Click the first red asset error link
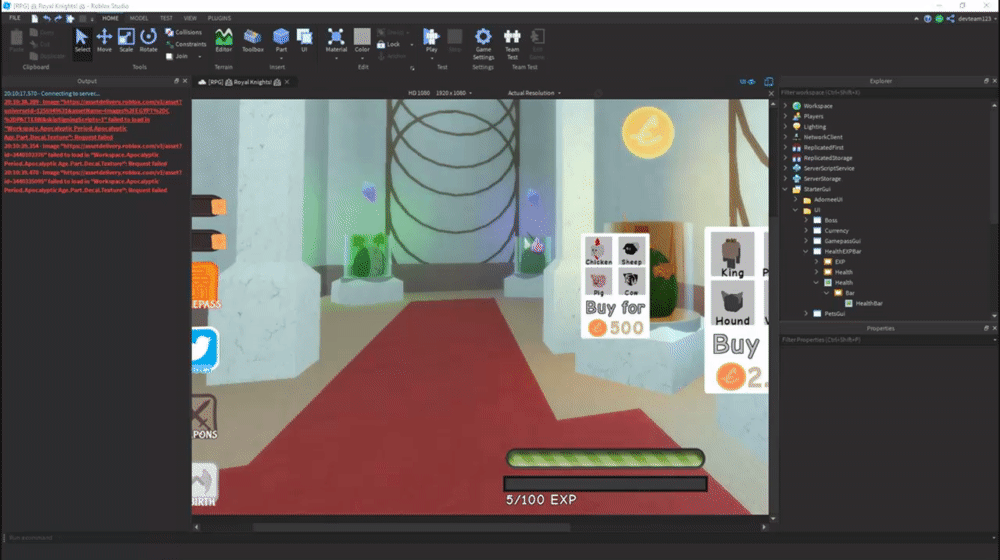Image resolution: width=1000 pixels, height=560 pixels. (x=93, y=119)
